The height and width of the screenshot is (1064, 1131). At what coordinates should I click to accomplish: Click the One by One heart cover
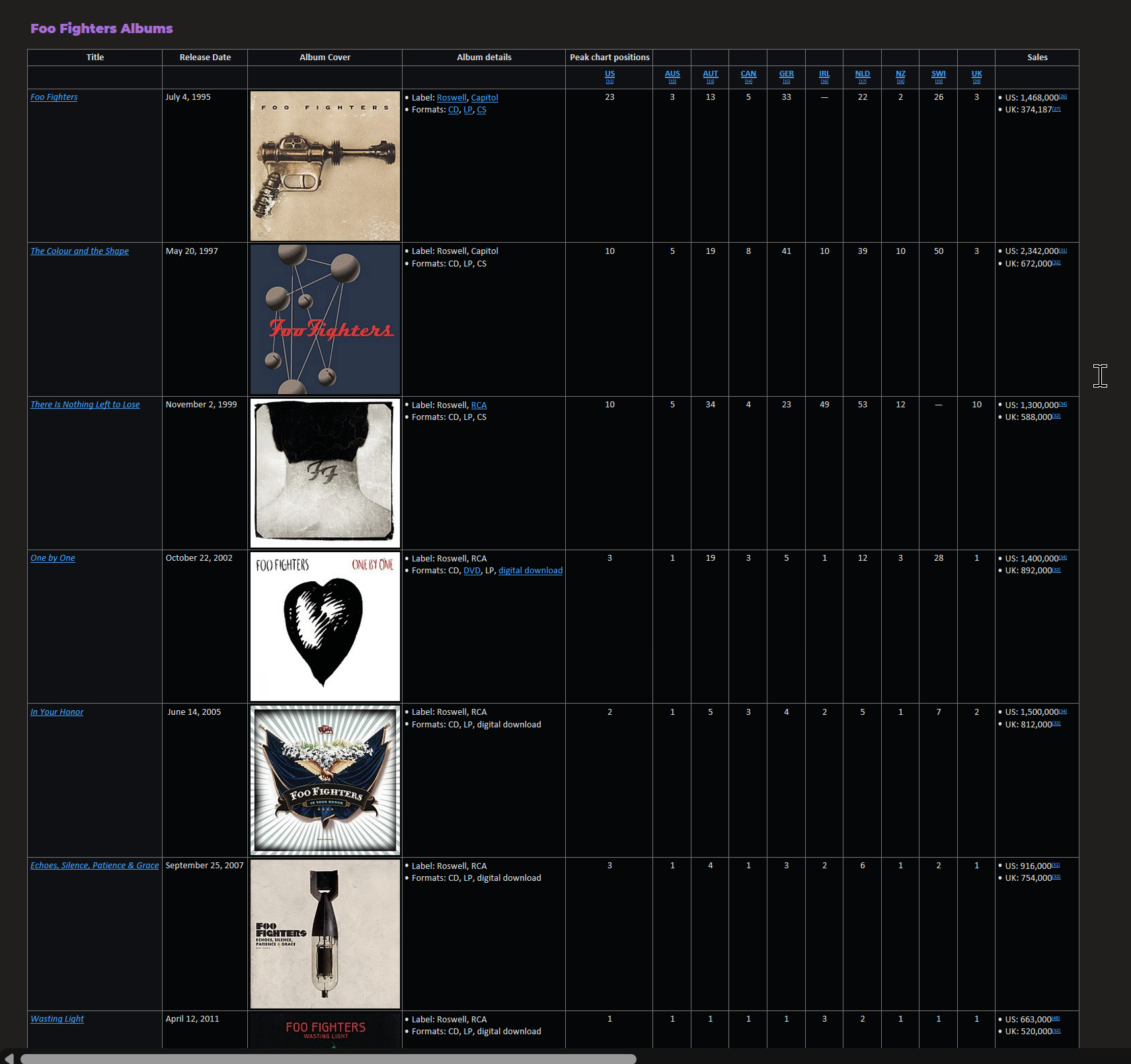tap(325, 626)
